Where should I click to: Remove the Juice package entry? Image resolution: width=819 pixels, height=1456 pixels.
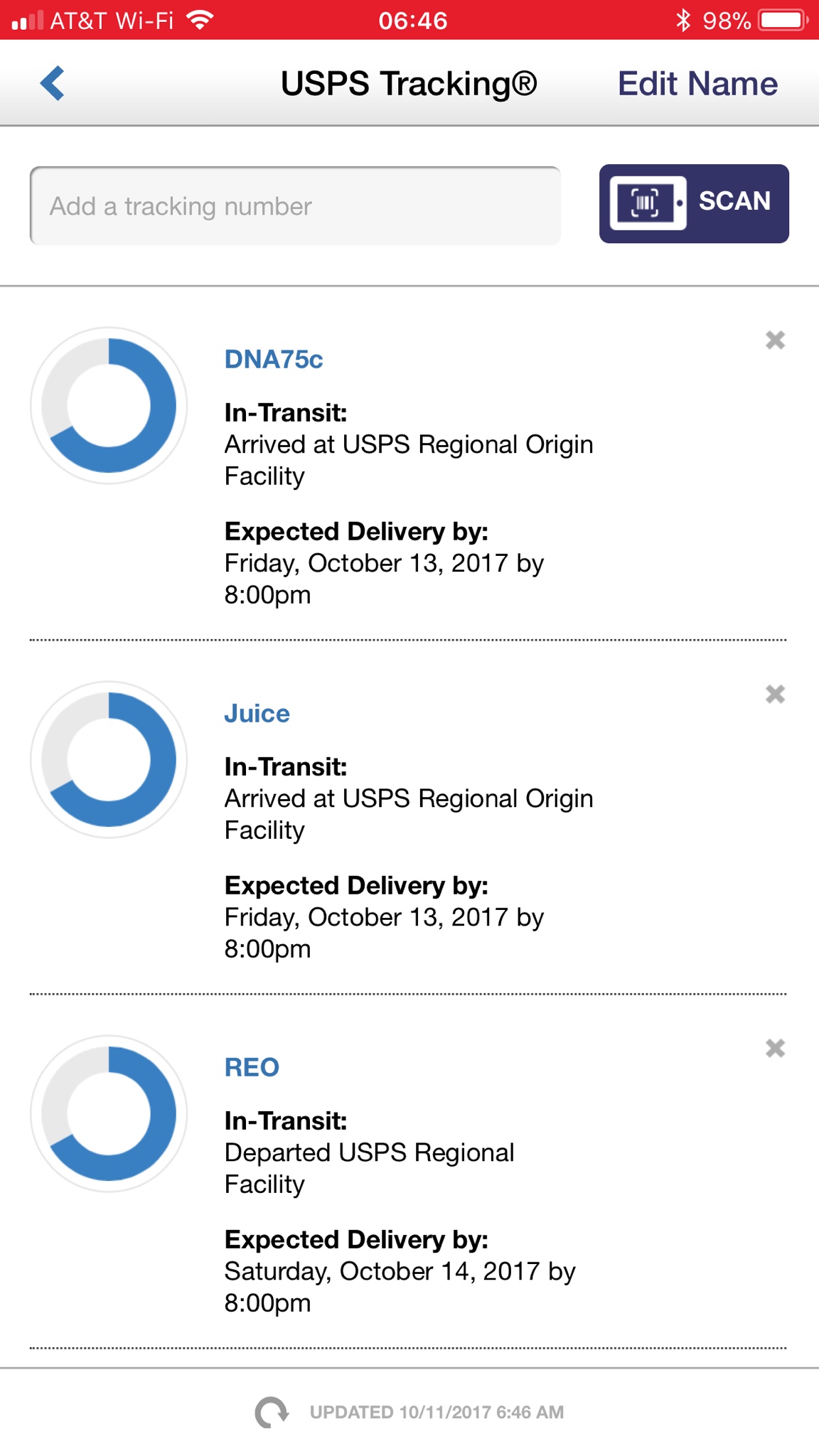[775, 694]
